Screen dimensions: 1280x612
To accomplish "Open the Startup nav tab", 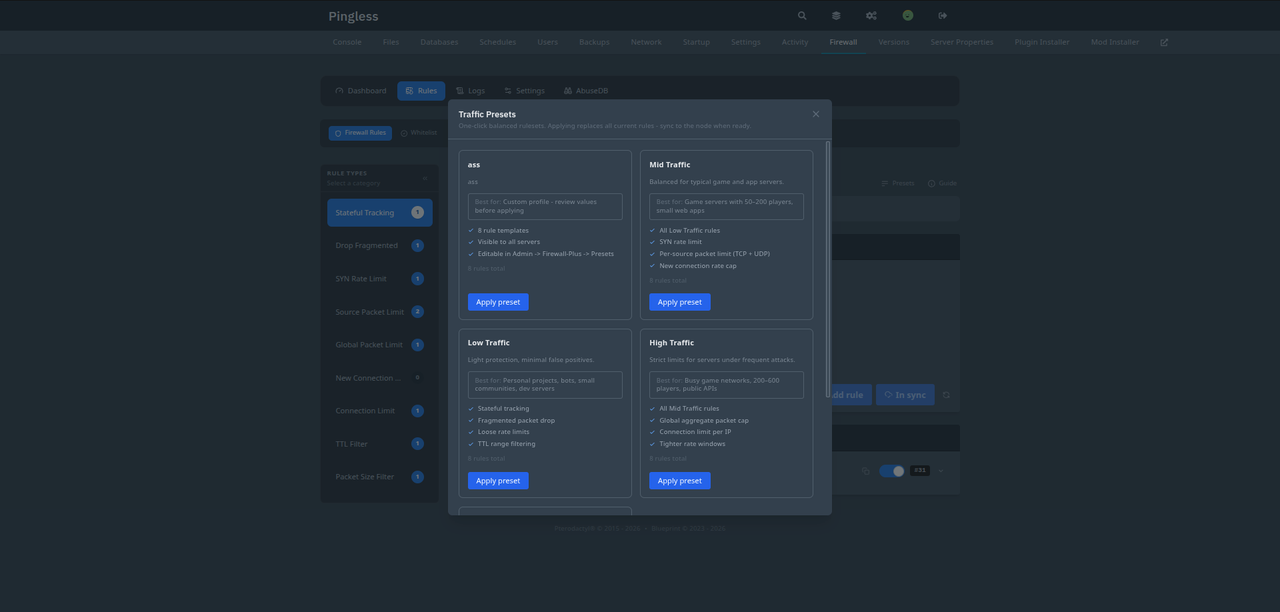I will (x=696, y=42).
